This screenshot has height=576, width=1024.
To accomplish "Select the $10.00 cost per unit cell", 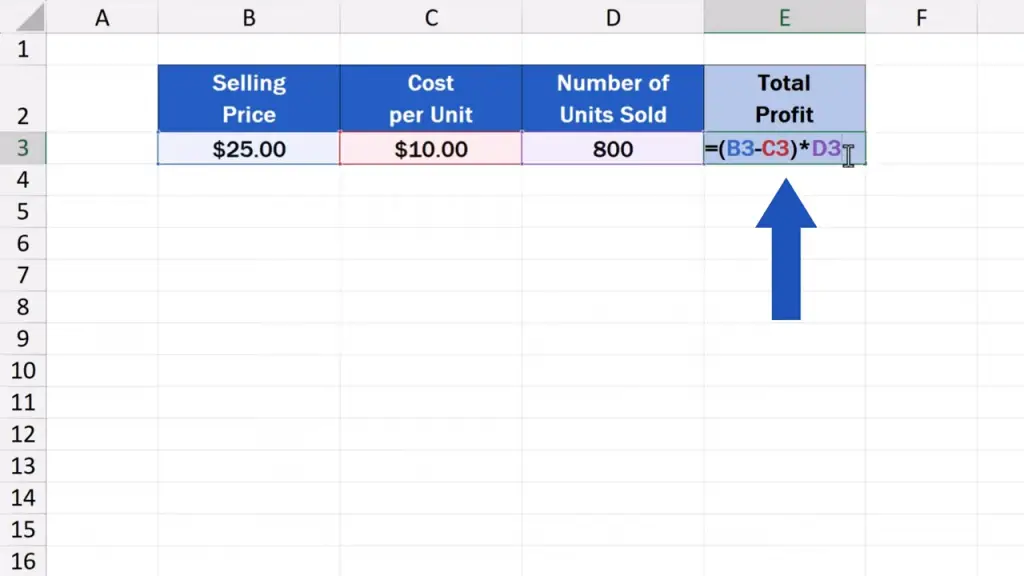I will coord(430,149).
